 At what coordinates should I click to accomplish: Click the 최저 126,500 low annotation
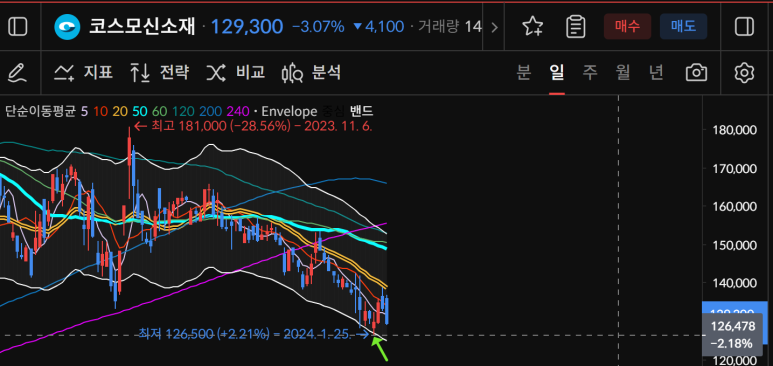[254, 334]
